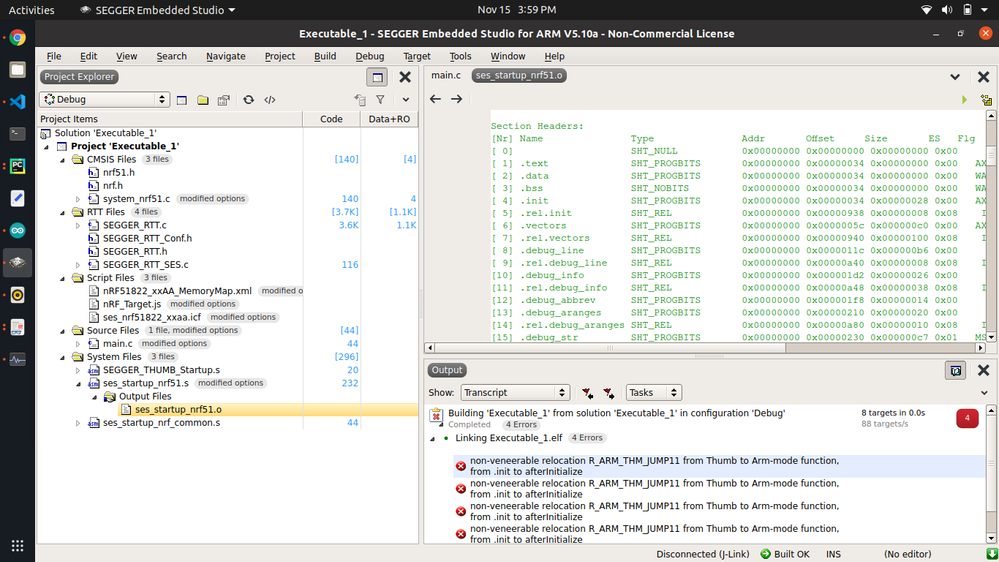Open the Tools menu
Image resolution: width=999 pixels, height=562 pixels.
tap(460, 56)
